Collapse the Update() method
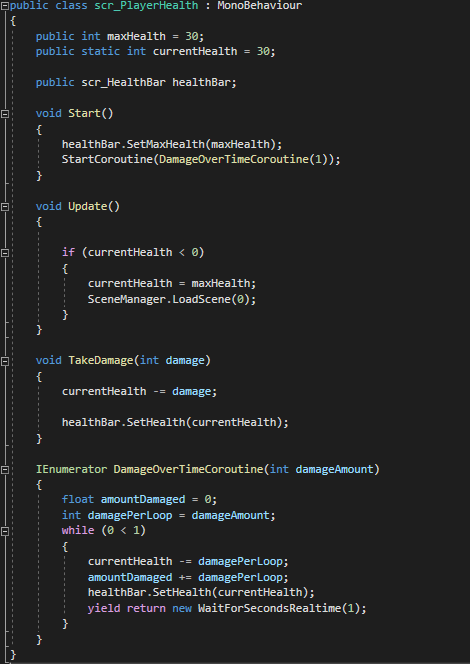The height and width of the screenshot is (664, 470). [x=5, y=207]
